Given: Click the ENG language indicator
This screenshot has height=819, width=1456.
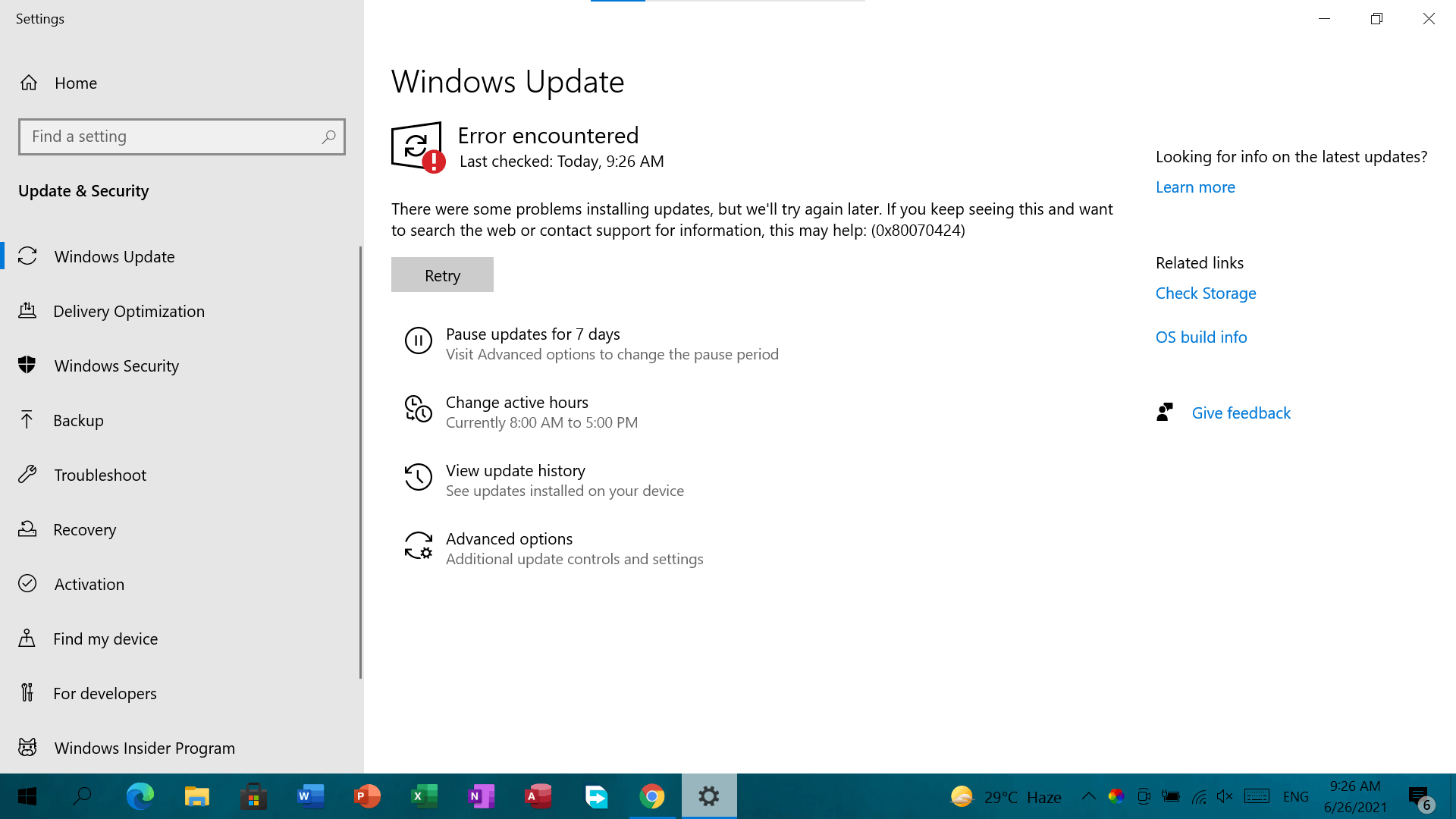Looking at the screenshot, I should (1296, 797).
